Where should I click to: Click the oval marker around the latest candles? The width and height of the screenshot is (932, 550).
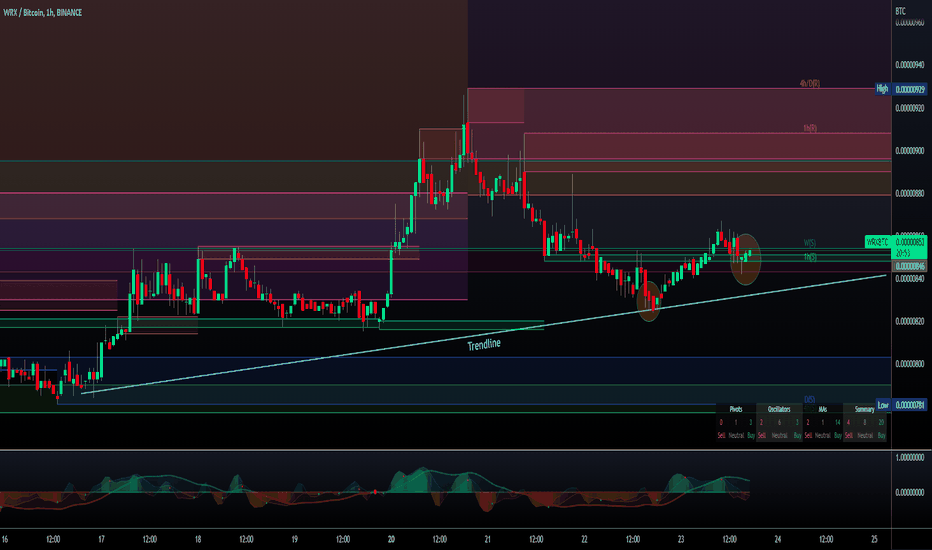[745, 259]
